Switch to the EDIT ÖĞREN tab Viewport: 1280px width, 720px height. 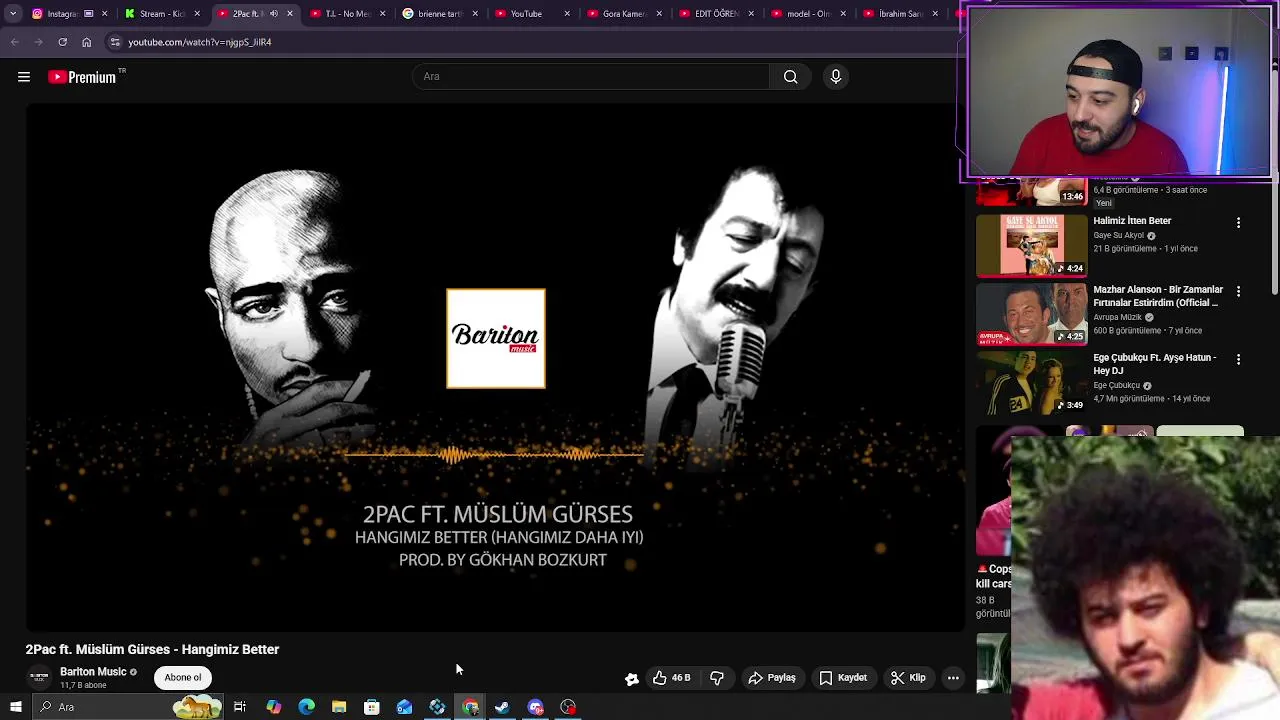click(x=716, y=14)
